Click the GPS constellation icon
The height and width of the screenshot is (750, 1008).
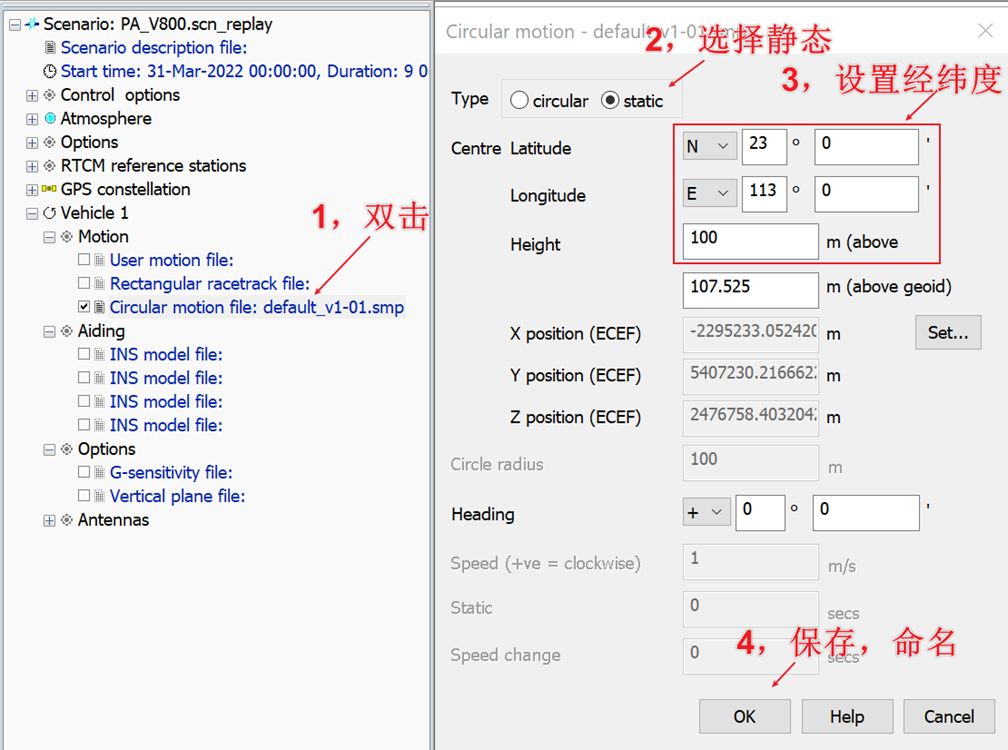(50, 190)
